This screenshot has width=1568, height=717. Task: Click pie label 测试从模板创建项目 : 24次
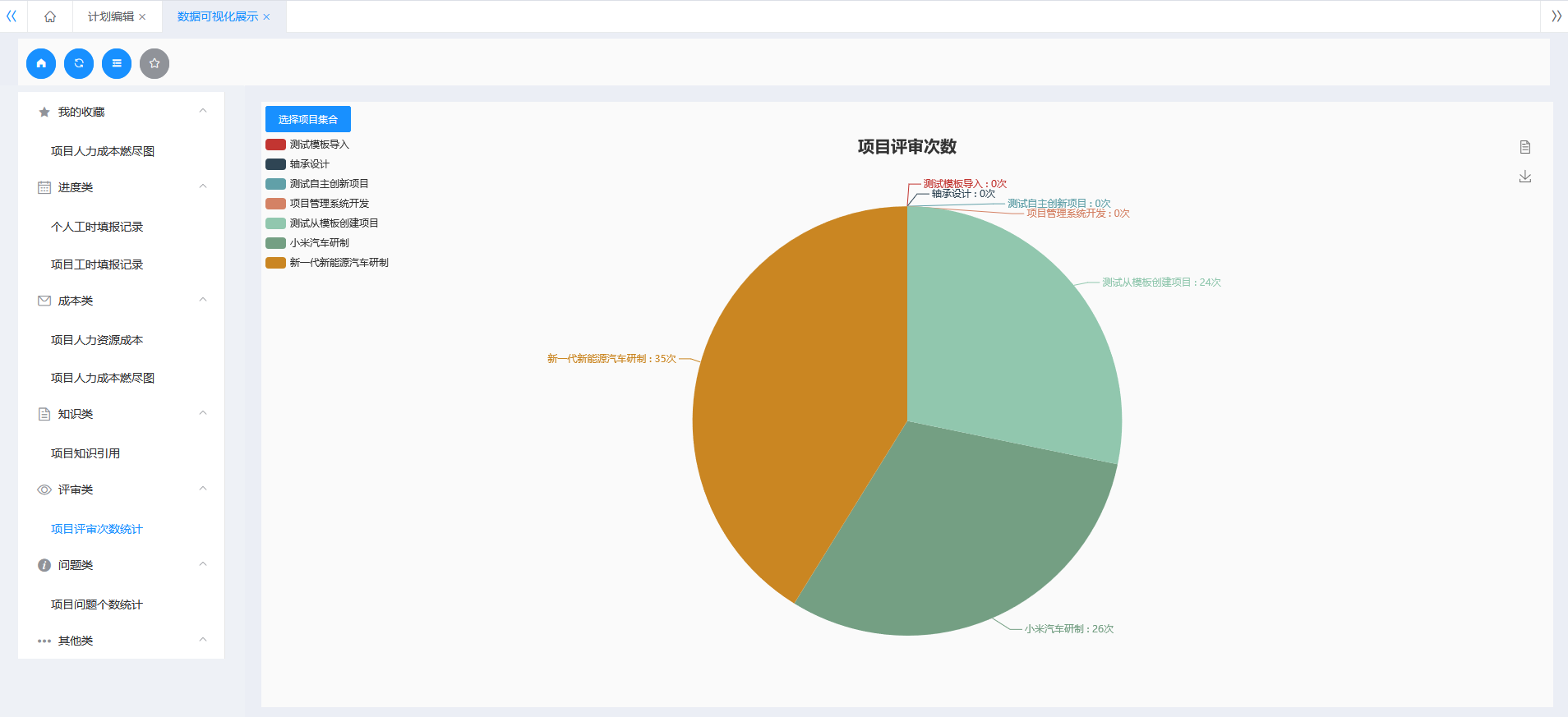1161,283
